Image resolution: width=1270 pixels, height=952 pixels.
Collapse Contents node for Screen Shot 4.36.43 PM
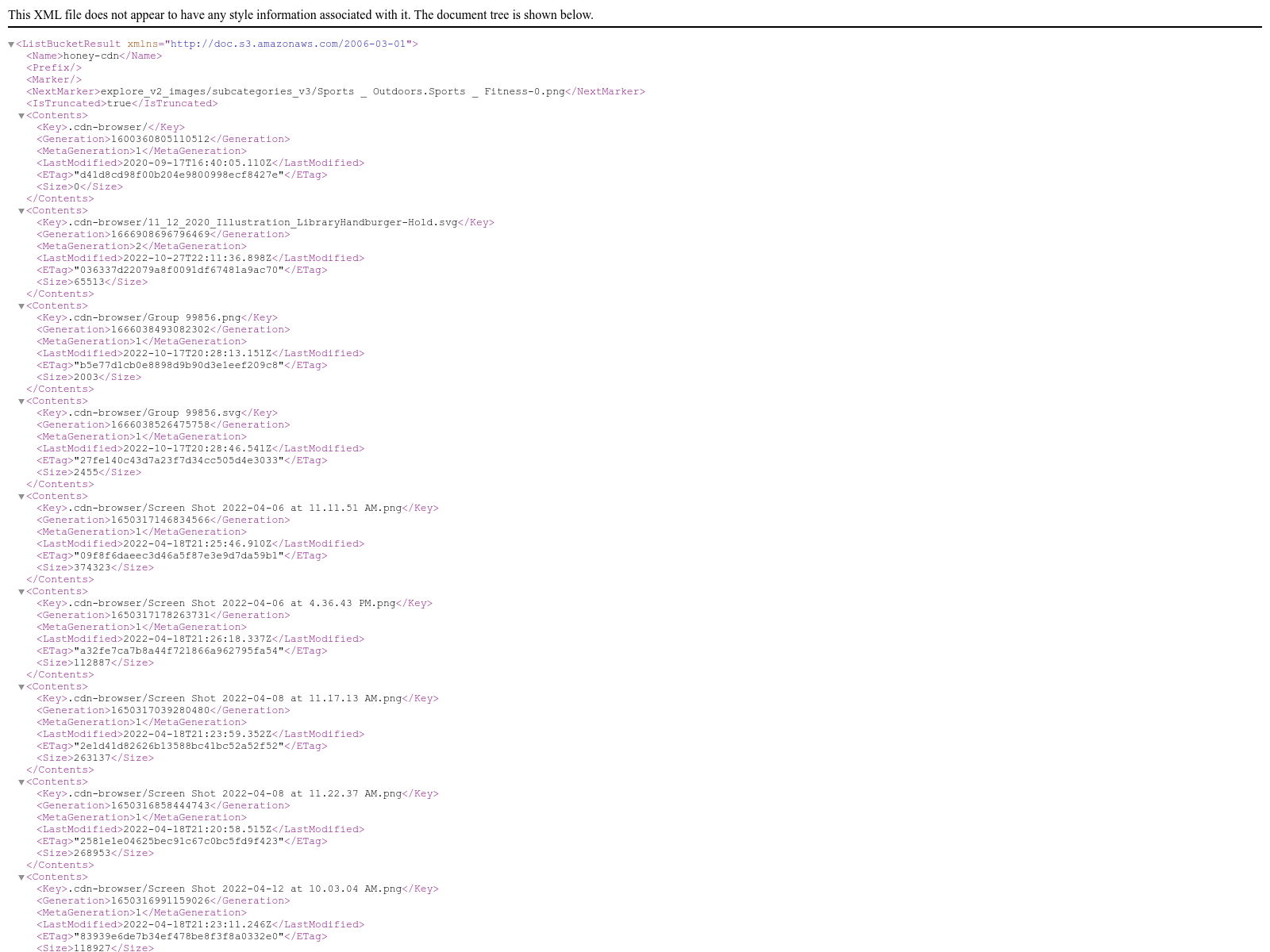(x=21, y=592)
